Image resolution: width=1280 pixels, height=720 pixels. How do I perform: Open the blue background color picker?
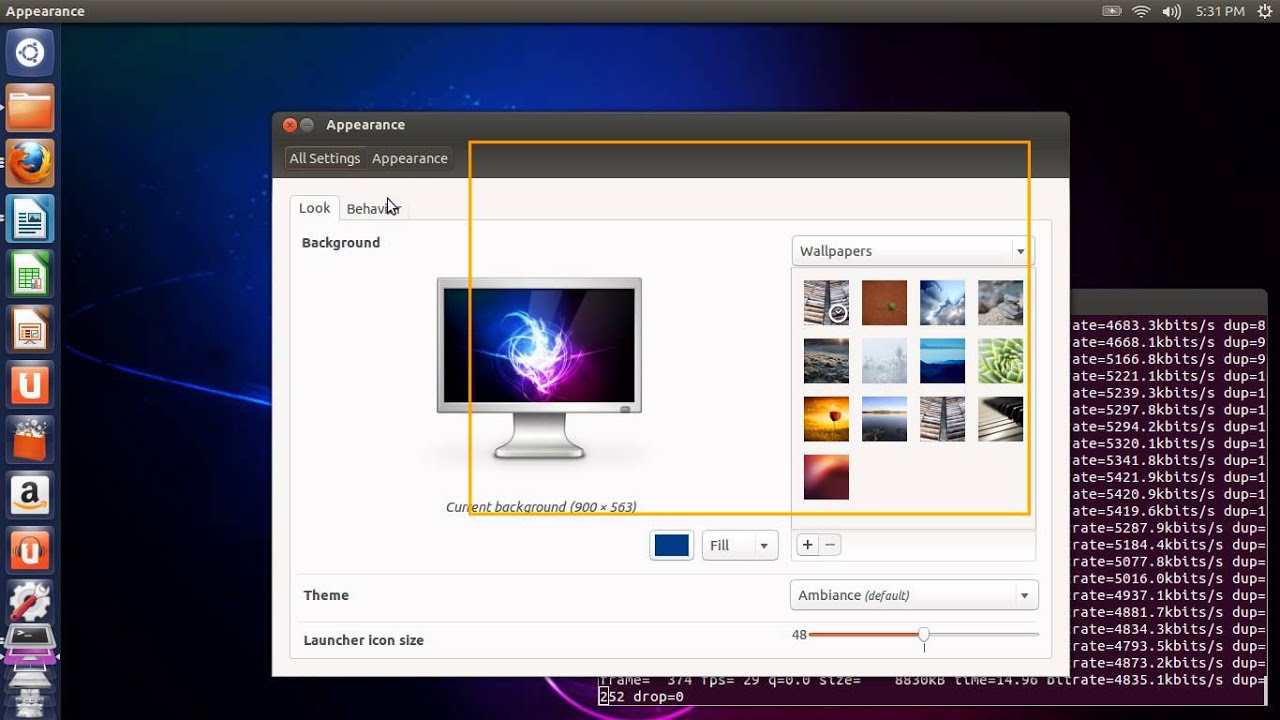[672, 545]
